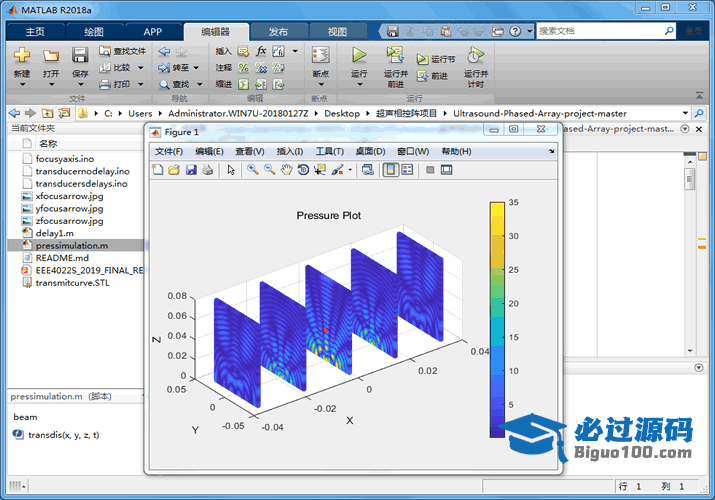715x500 pixels.
Task: Toggle the Show Plot Tools button
Action: pos(446,170)
